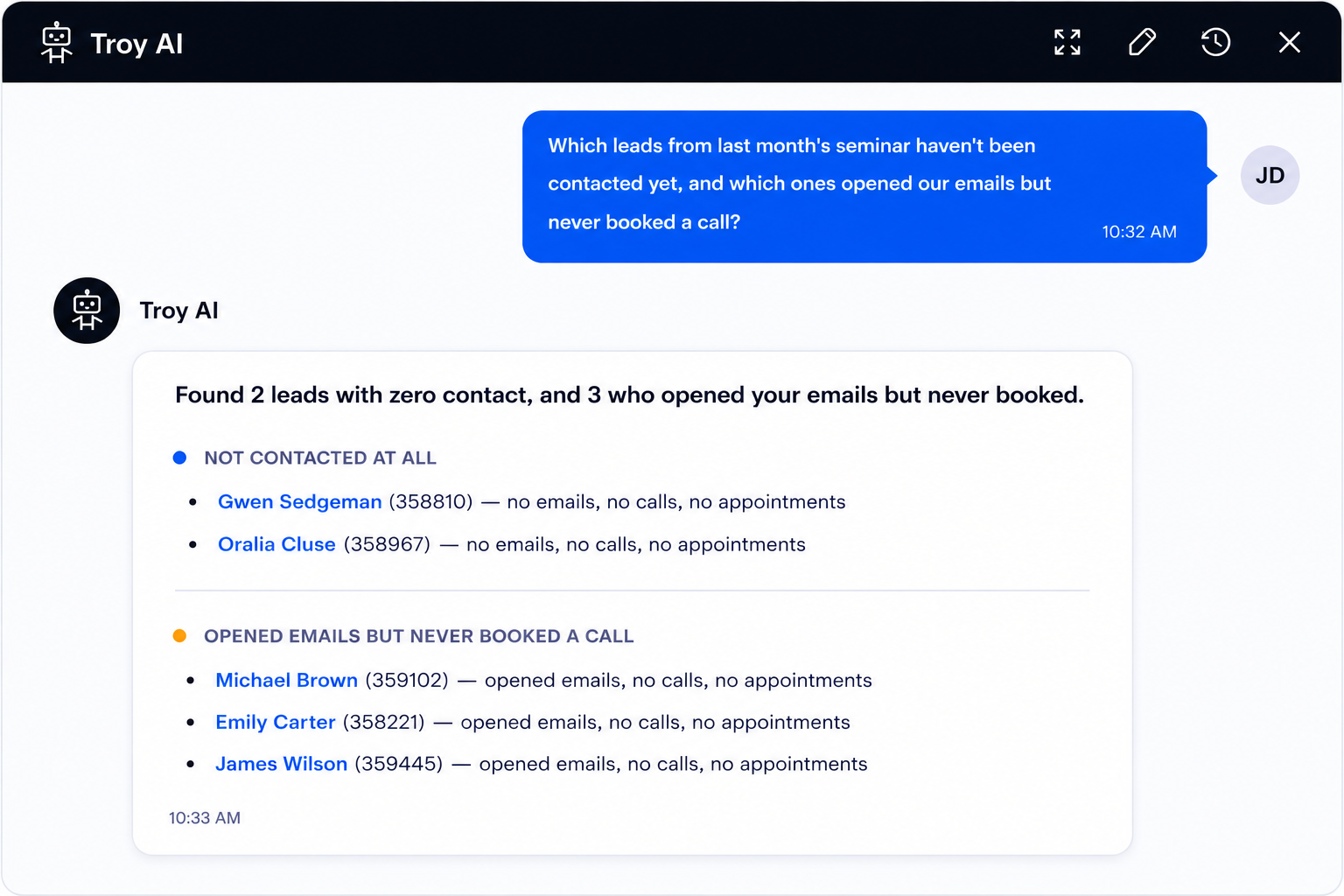Open Michael Brown lead link

286,680
